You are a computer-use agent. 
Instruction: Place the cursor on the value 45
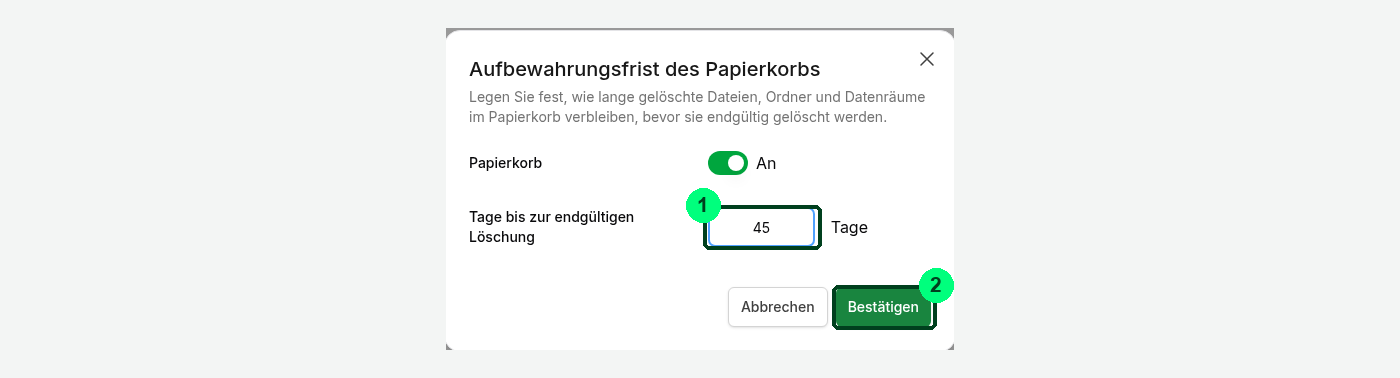click(762, 228)
